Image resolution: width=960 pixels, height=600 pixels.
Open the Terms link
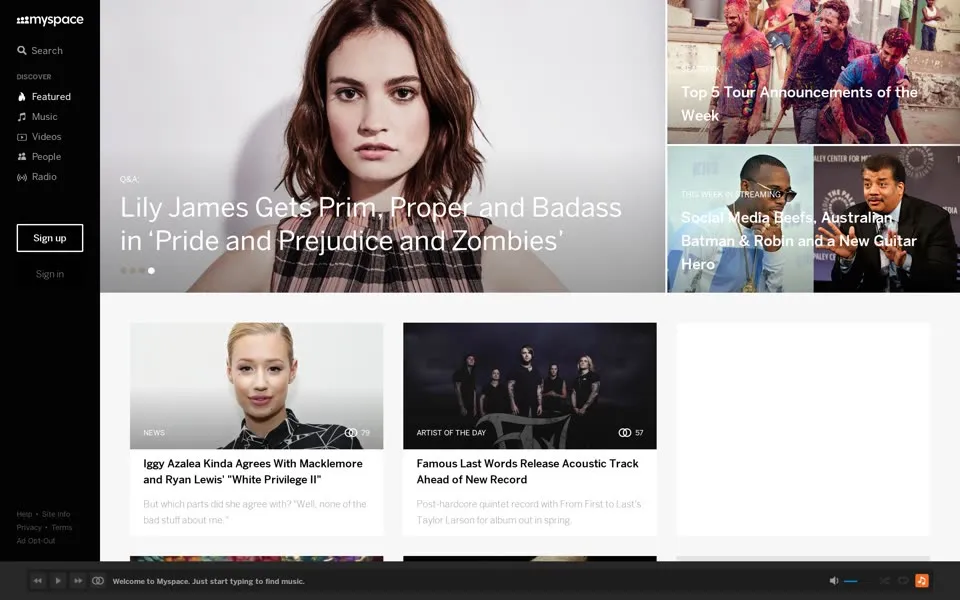(x=62, y=528)
